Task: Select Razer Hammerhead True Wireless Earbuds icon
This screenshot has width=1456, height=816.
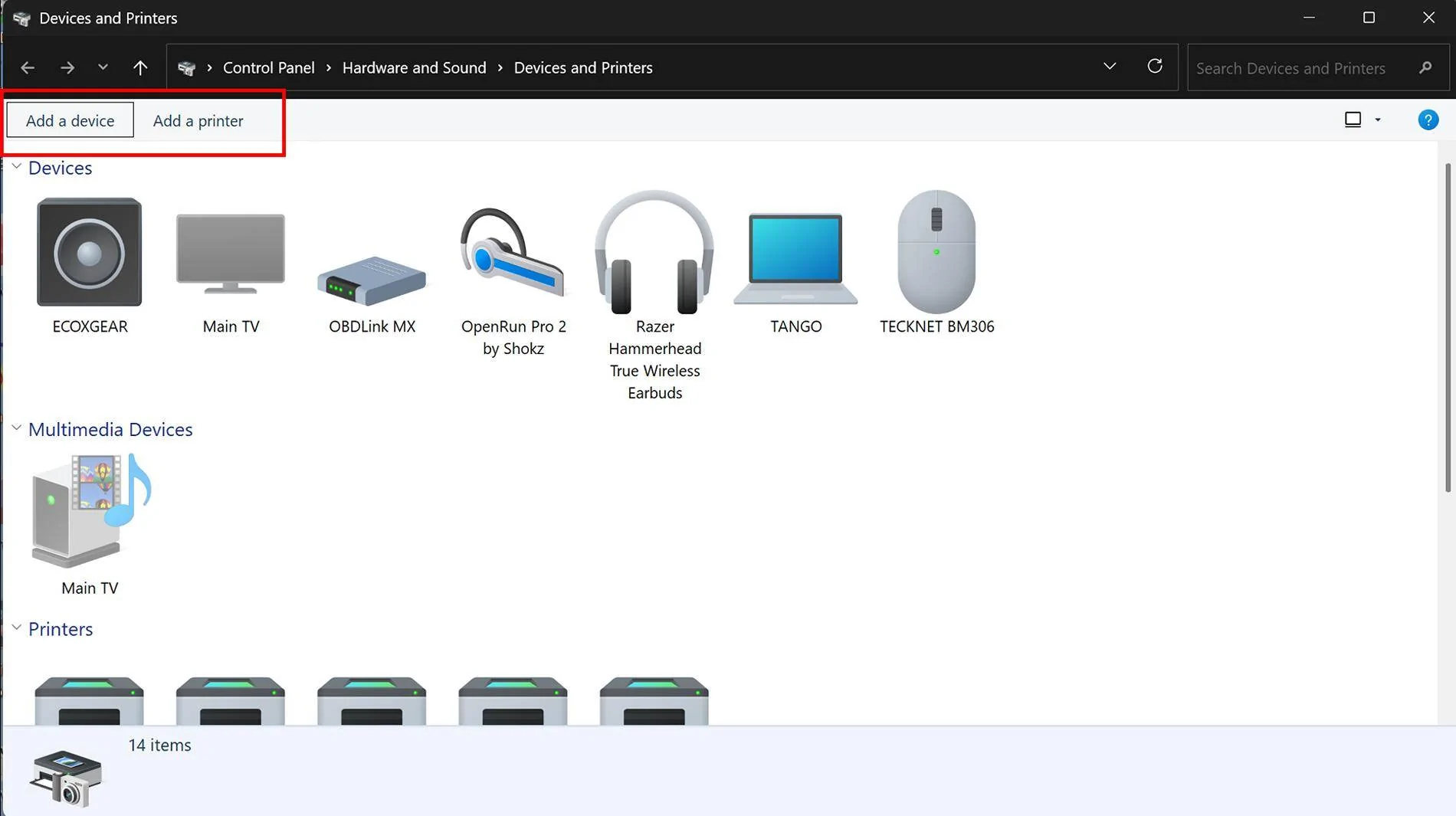Action: pos(654,253)
